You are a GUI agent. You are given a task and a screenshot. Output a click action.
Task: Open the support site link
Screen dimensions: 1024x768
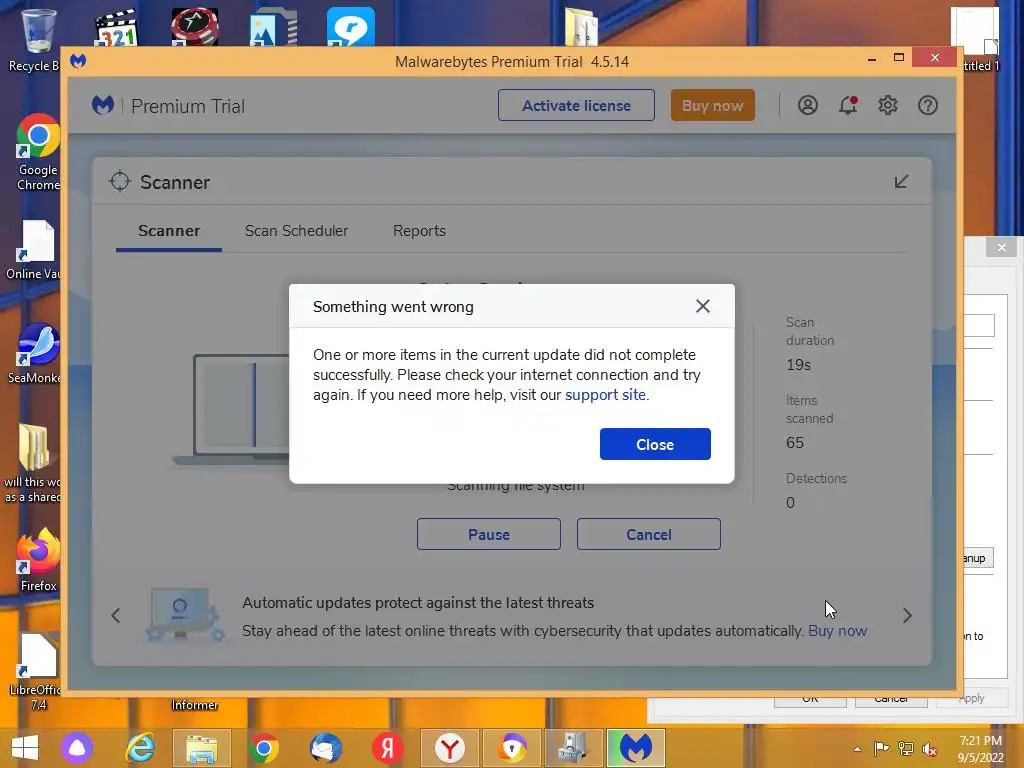point(605,395)
